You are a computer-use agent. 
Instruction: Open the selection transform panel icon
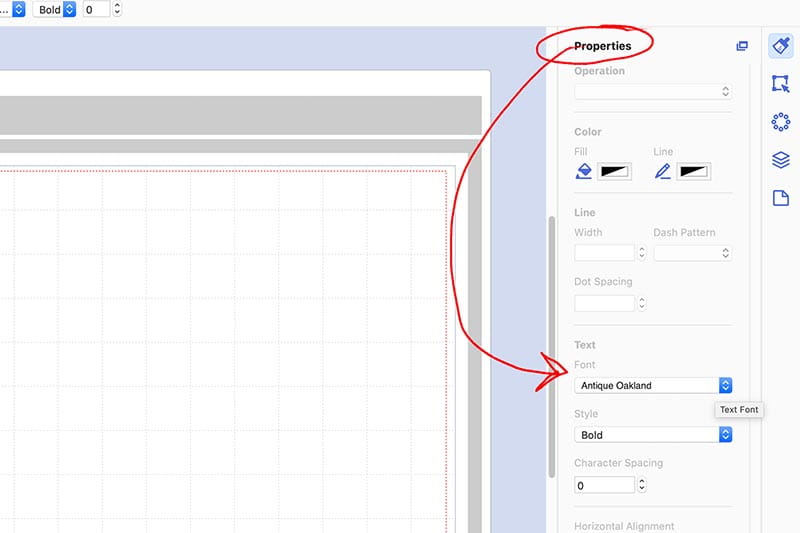[x=781, y=84]
